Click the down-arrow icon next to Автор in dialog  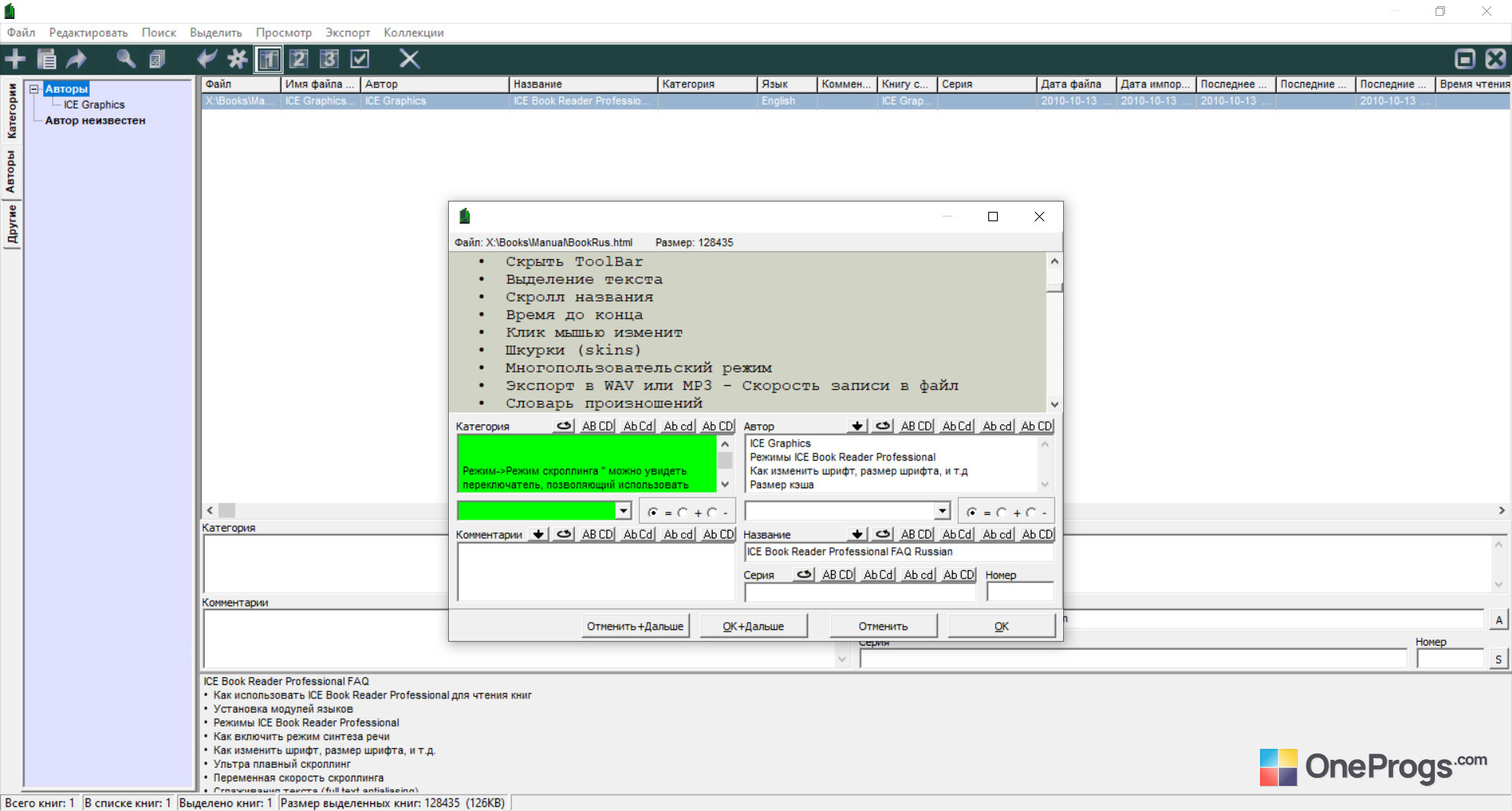[858, 426]
